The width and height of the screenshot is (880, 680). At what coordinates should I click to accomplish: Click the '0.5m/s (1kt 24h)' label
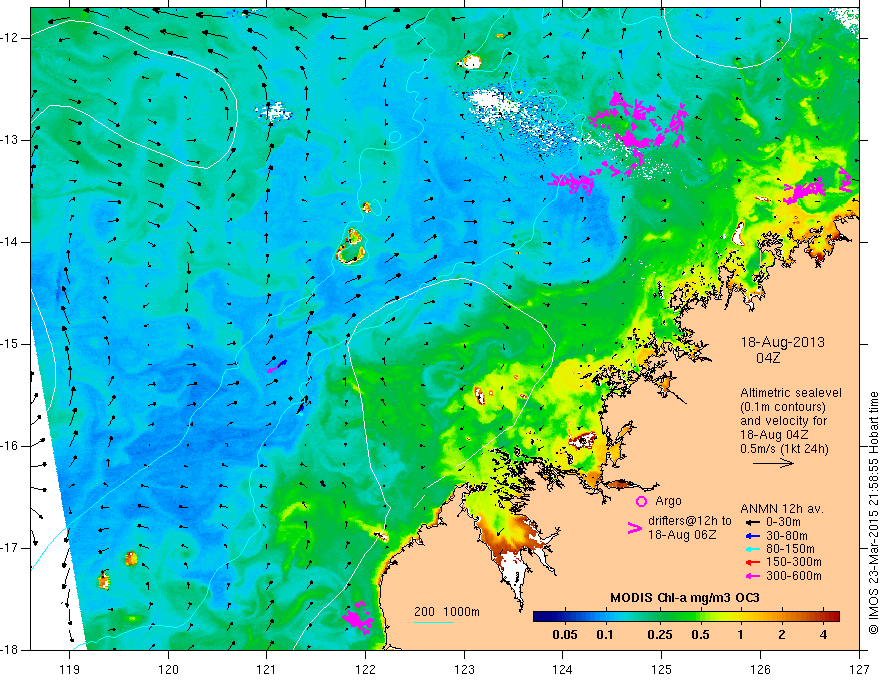point(784,449)
